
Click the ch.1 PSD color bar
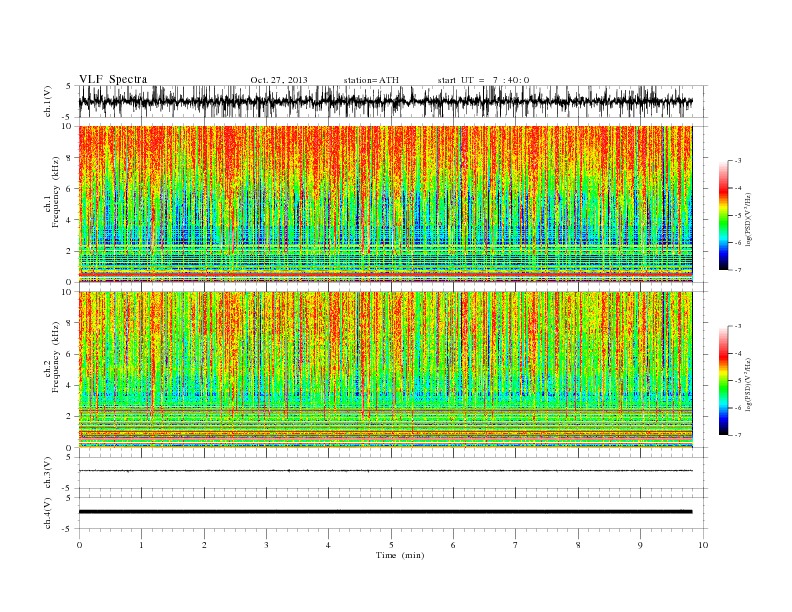723,215
